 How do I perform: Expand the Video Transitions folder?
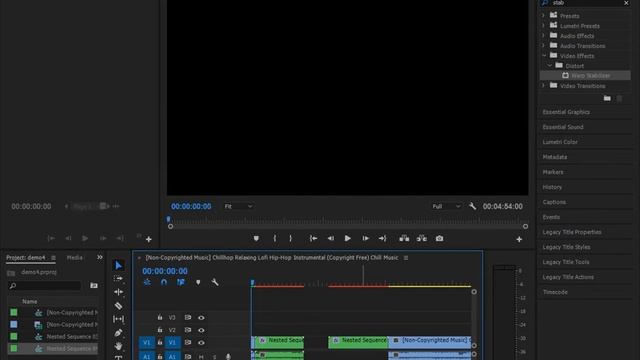[x=543, y=85]
